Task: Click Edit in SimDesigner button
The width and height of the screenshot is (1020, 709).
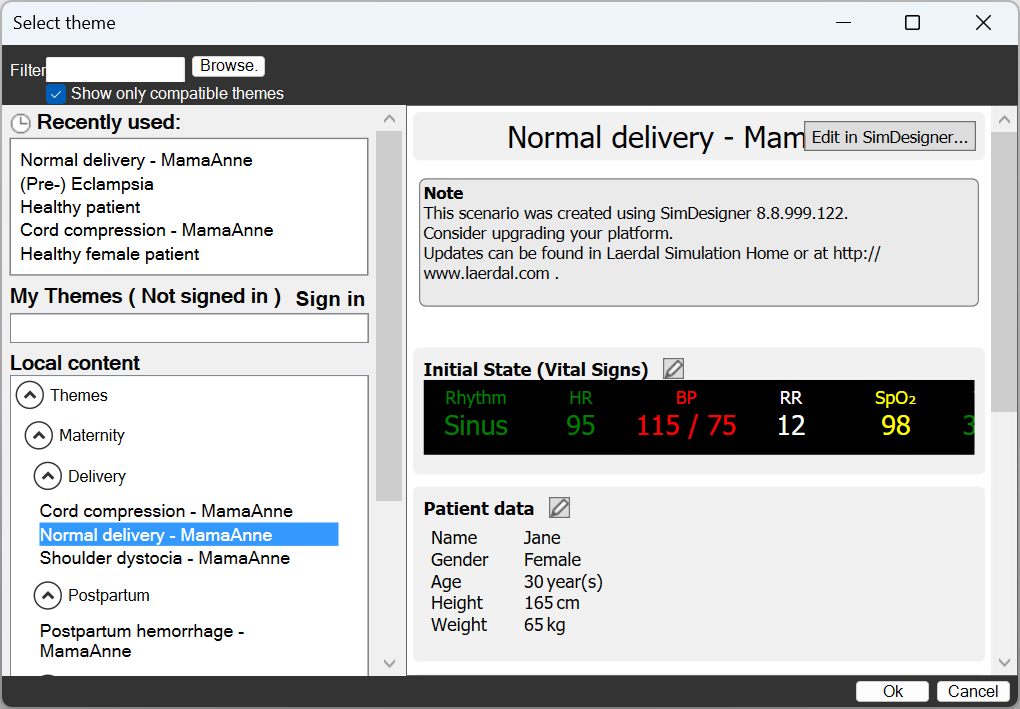Action: click(889, 137)
